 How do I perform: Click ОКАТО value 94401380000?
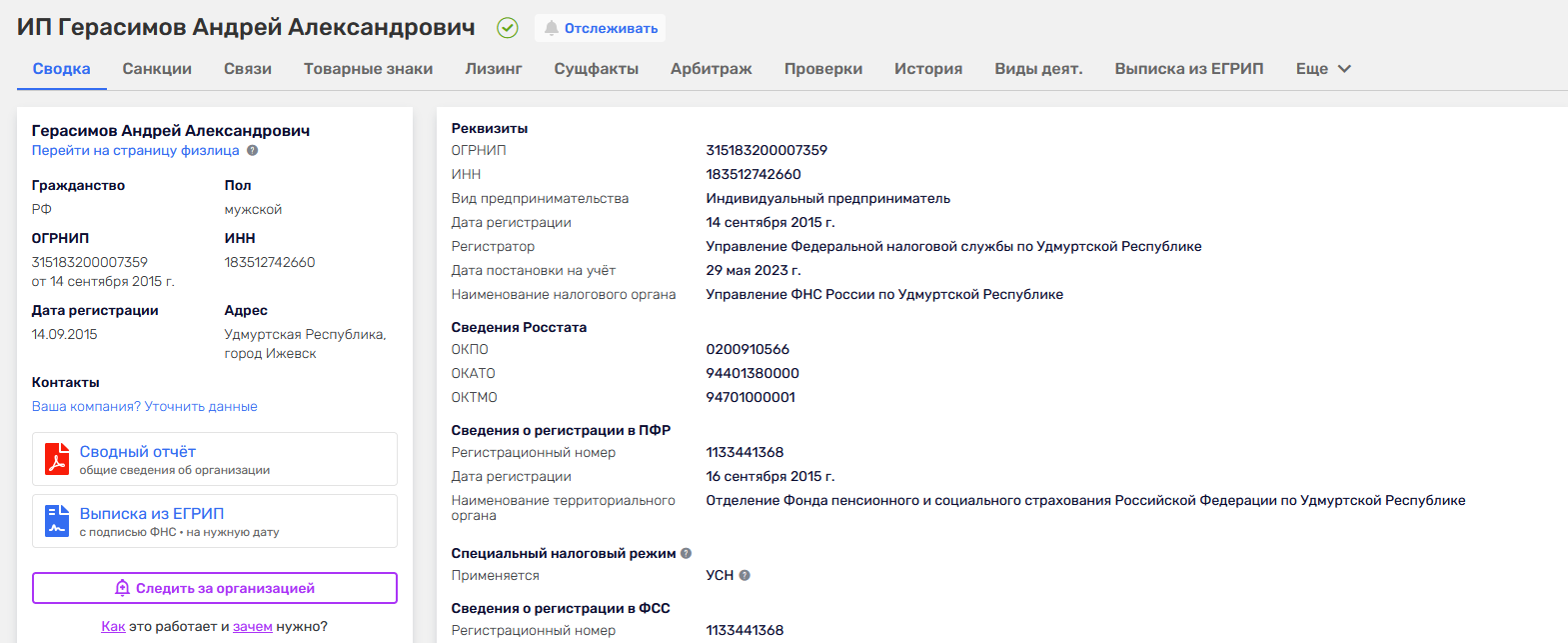point(753,374)
